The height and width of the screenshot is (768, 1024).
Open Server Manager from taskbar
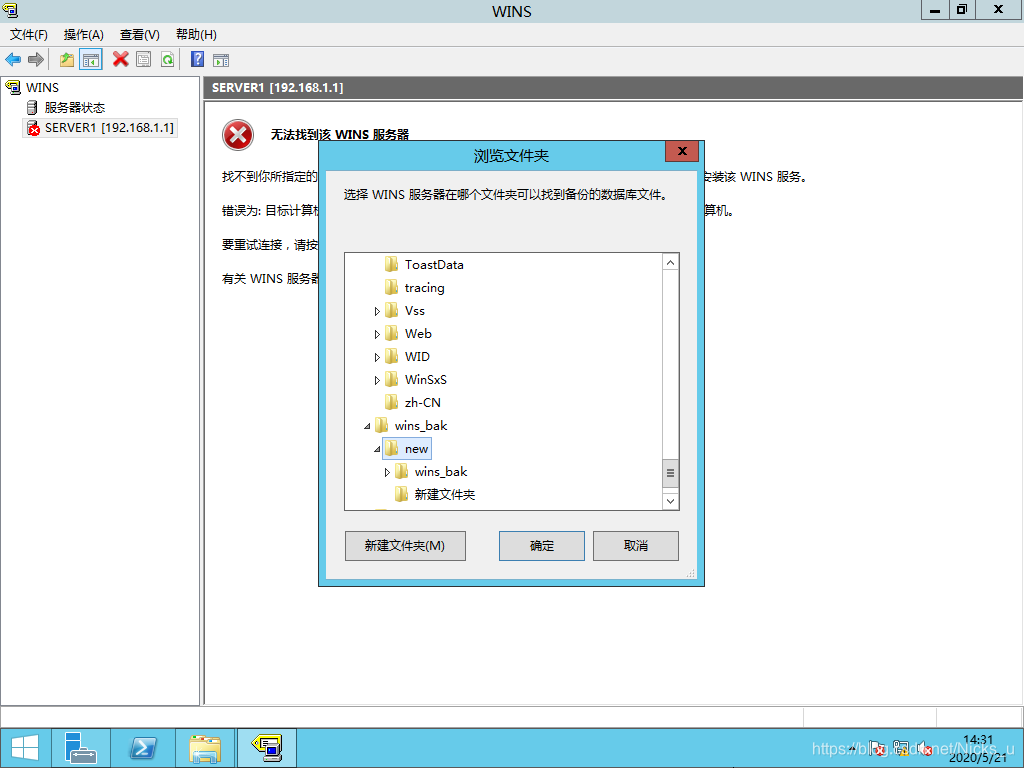pos(81,748)
